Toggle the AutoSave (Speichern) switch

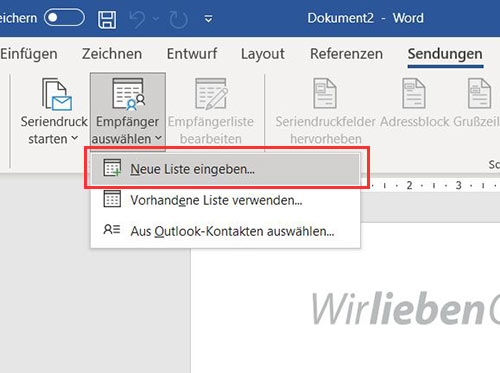tap(64, 17)
